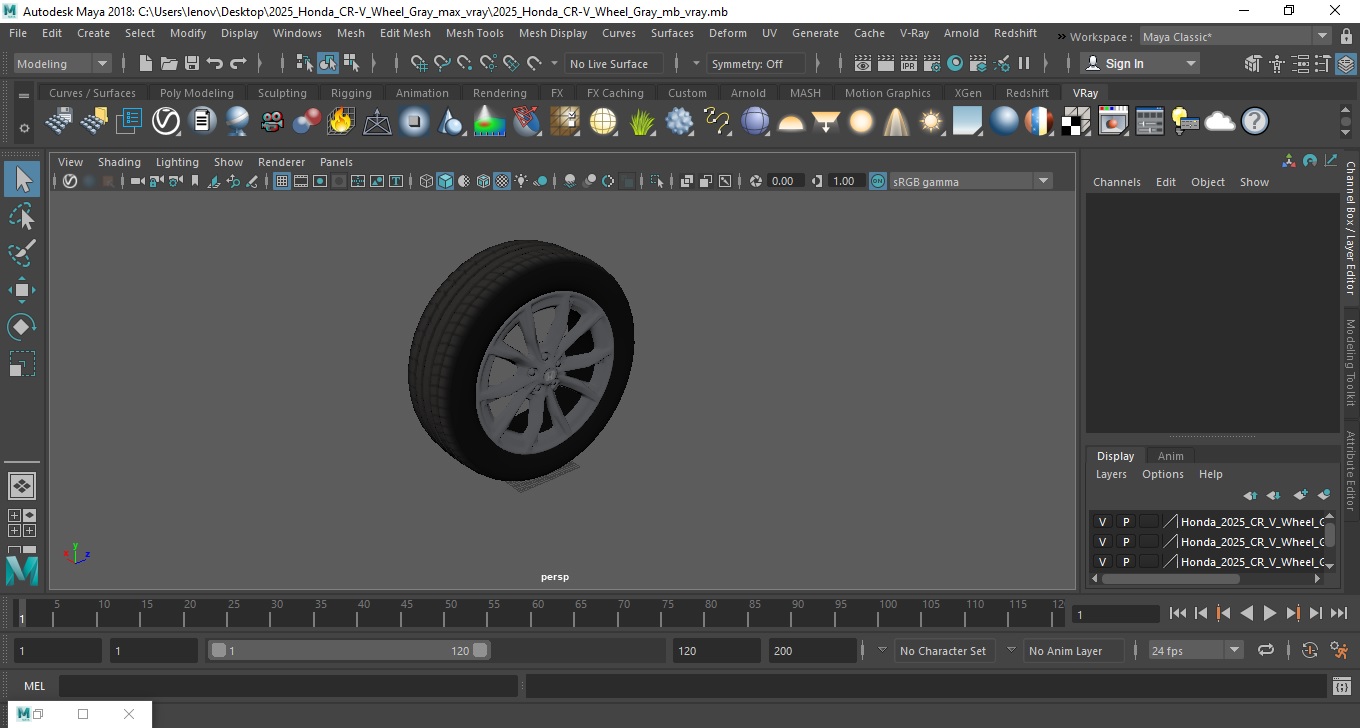This screenshot has height=728, width=1360.
Task: Click the light bulb lister shelf icon
Action: (1184, 122)
